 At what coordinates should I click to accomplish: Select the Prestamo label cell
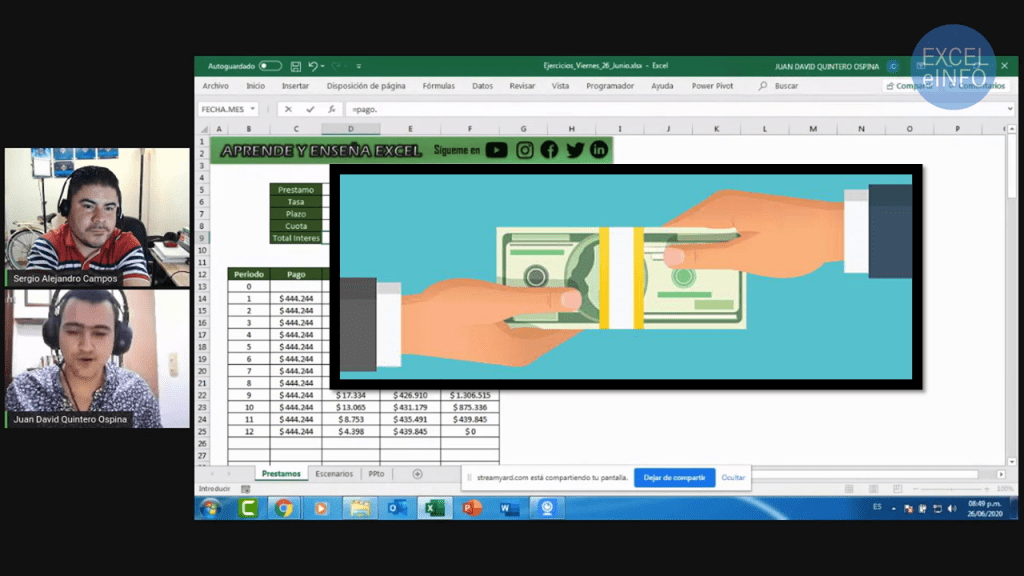coord(296,189)
